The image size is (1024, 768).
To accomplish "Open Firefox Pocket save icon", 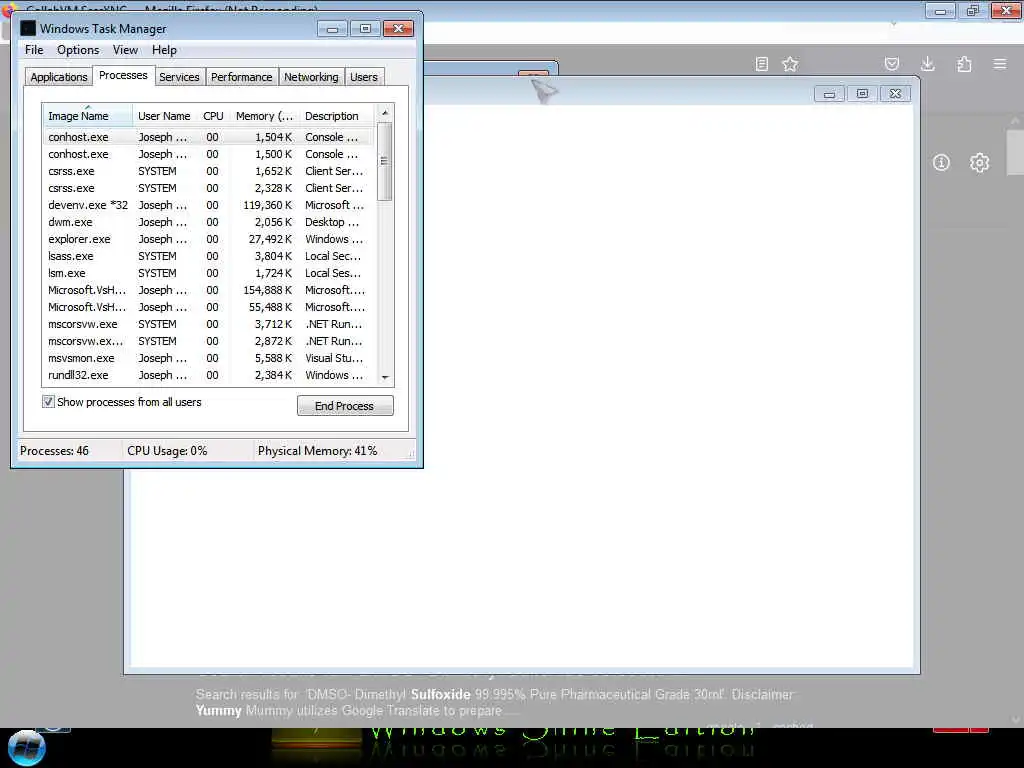I will (x=891, y=64).
